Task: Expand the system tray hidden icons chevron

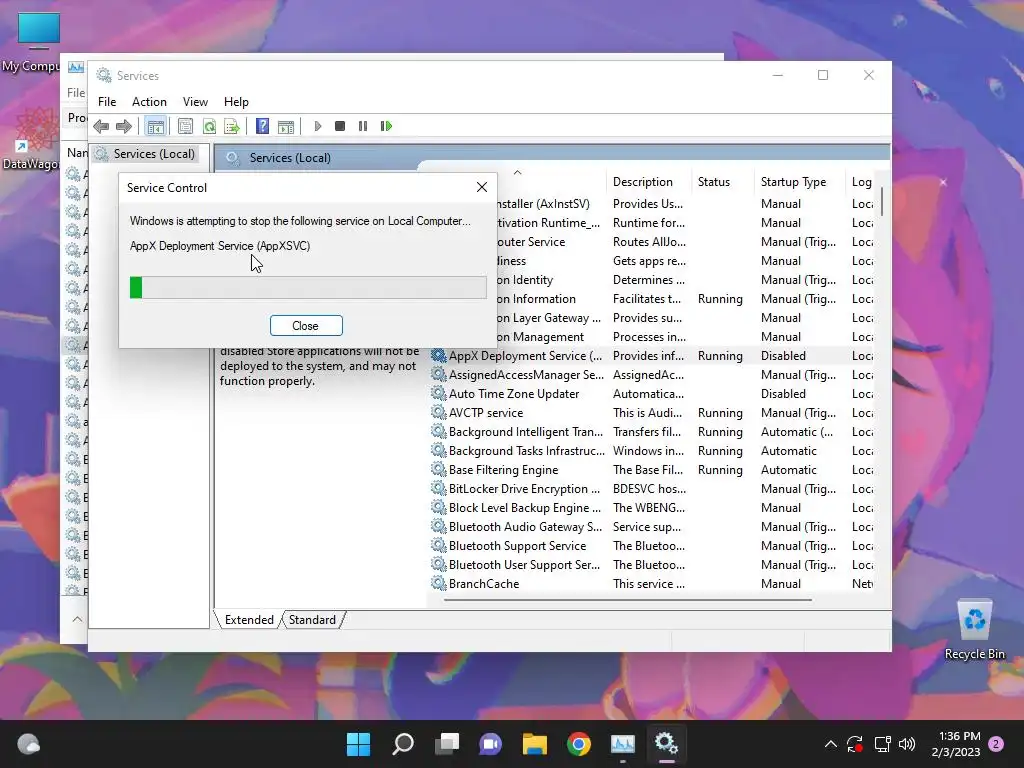Action: click(831, 744)
